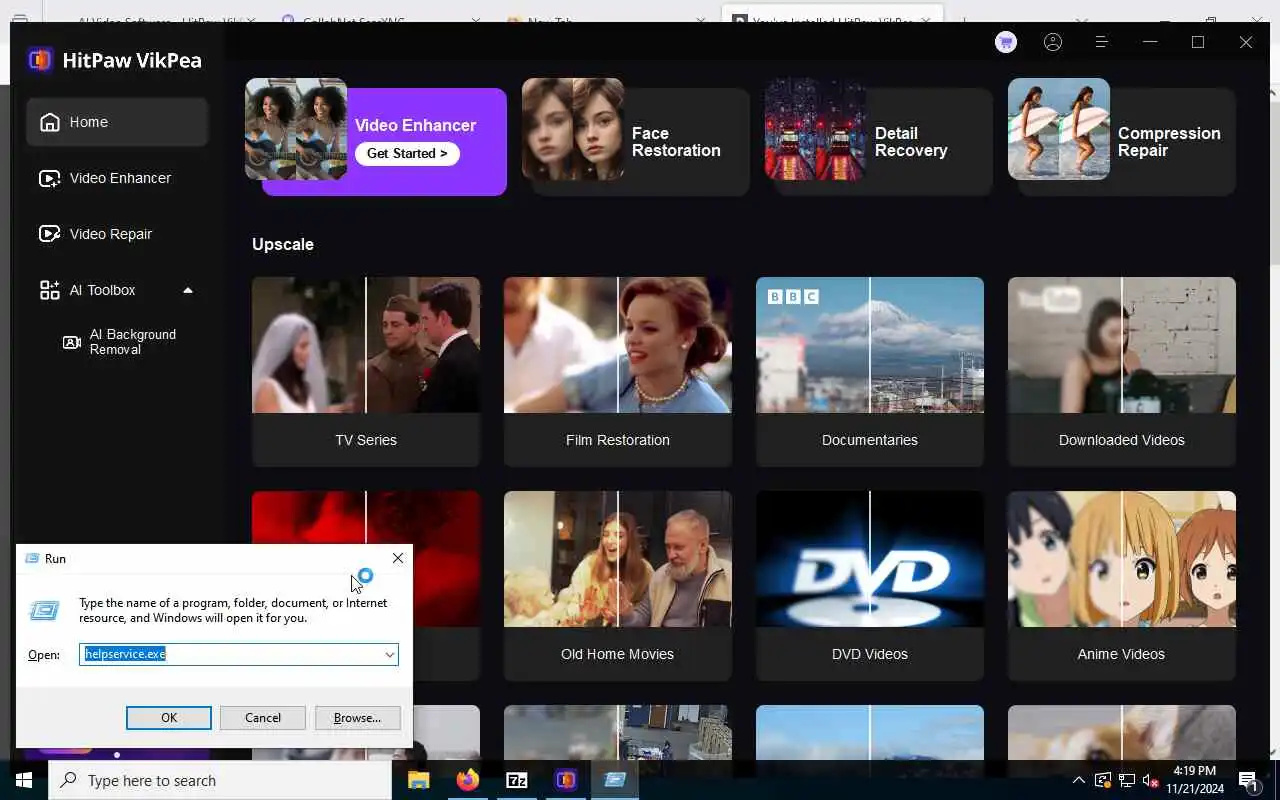1280x800 pixels.
Task: Switch to Run dialog taskbar icon
Action: (615, 780)
